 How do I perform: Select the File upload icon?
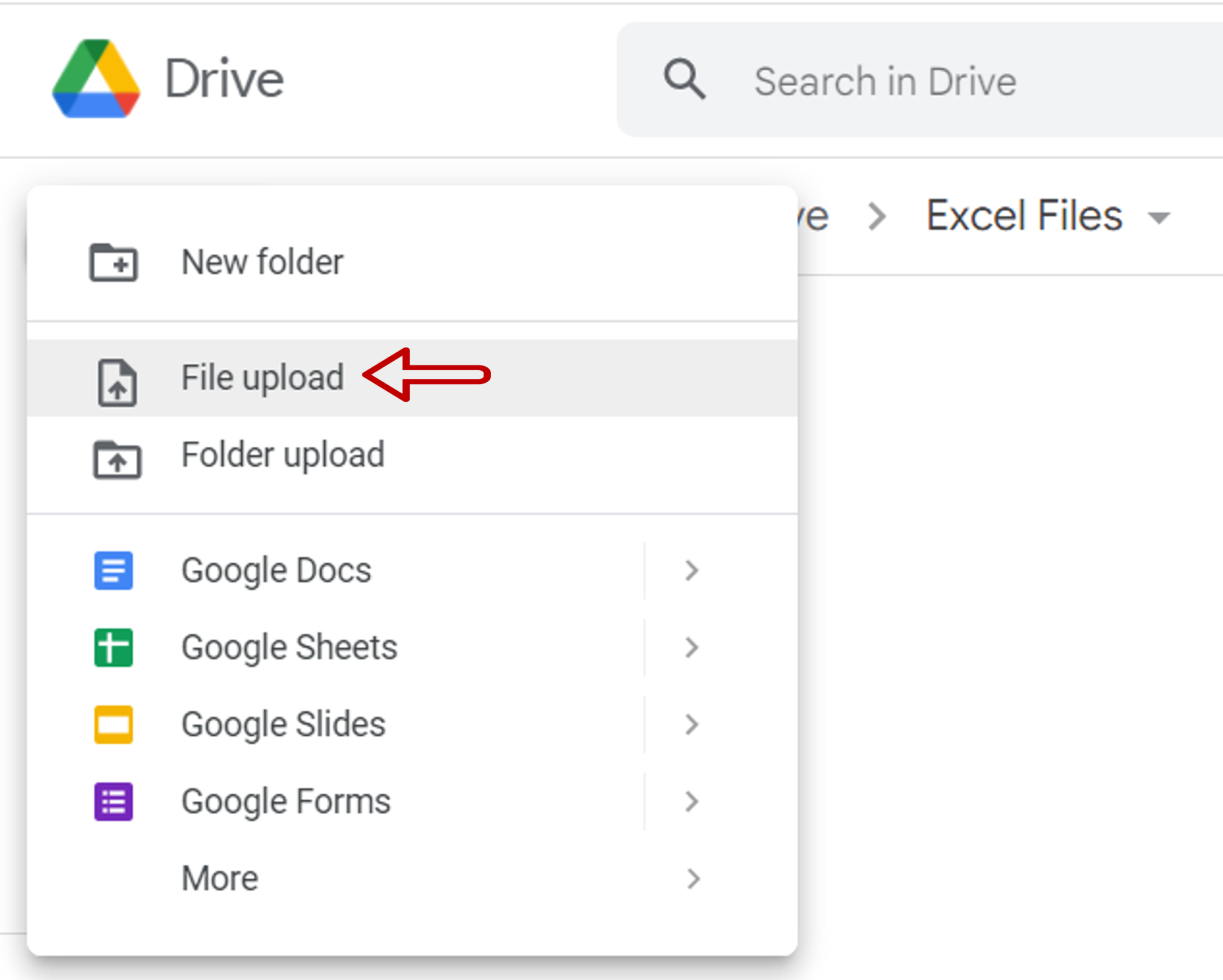coord(117,383)
